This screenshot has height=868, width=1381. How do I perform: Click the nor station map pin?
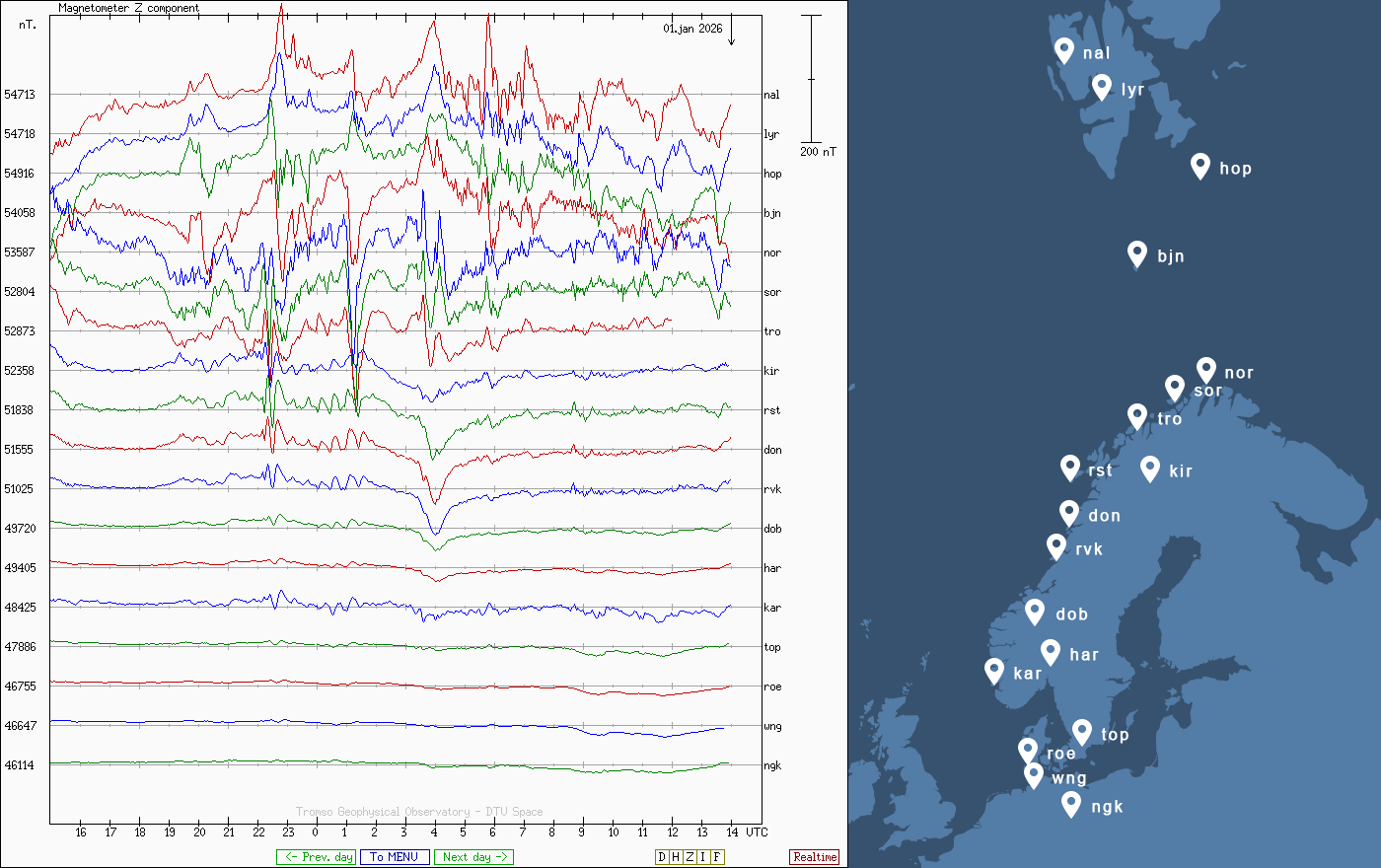(x=1205, y=370)
